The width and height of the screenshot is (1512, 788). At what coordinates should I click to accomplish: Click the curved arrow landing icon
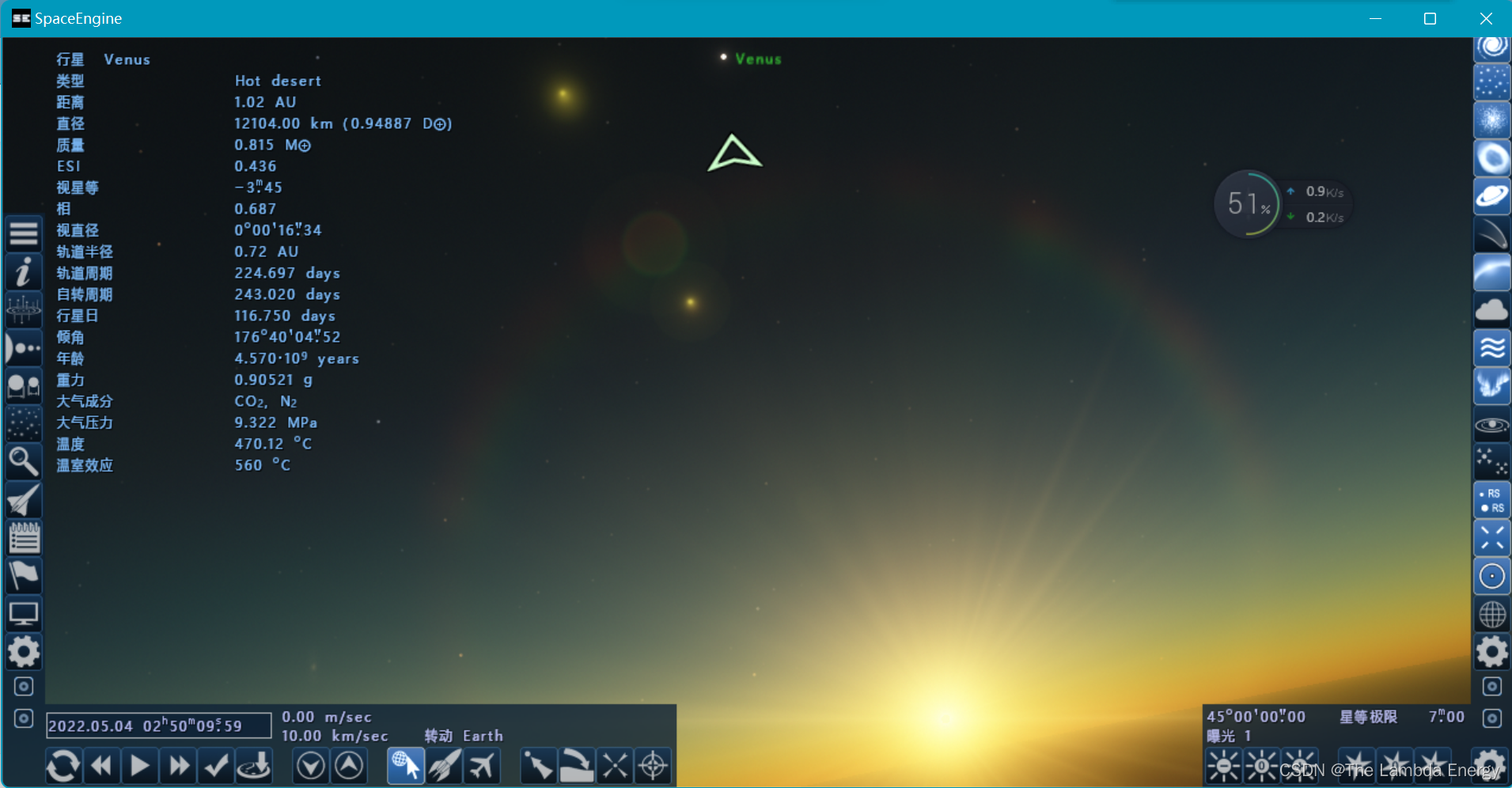(577, 766)
